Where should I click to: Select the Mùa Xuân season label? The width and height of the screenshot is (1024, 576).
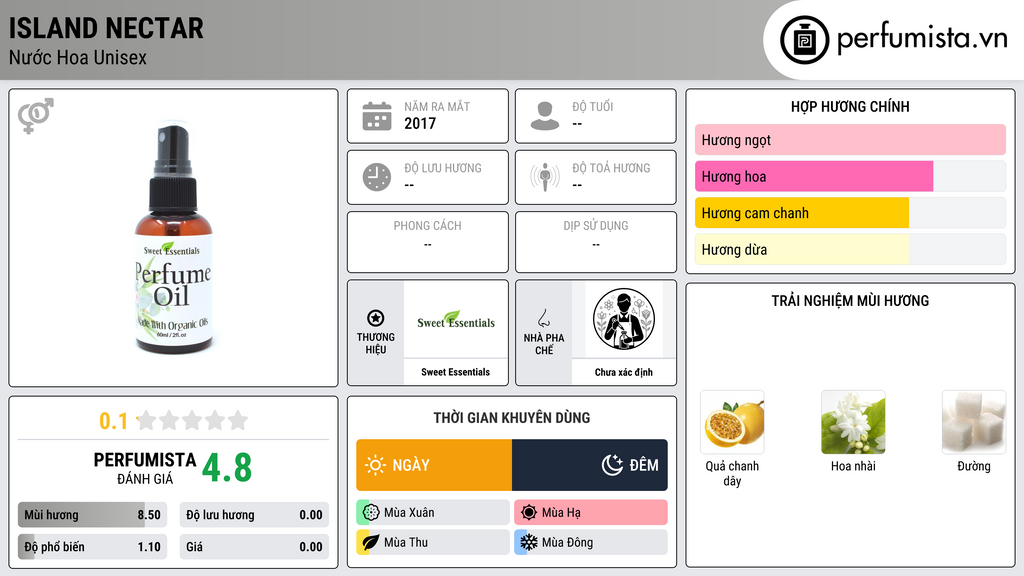click(x=409, y=513)
